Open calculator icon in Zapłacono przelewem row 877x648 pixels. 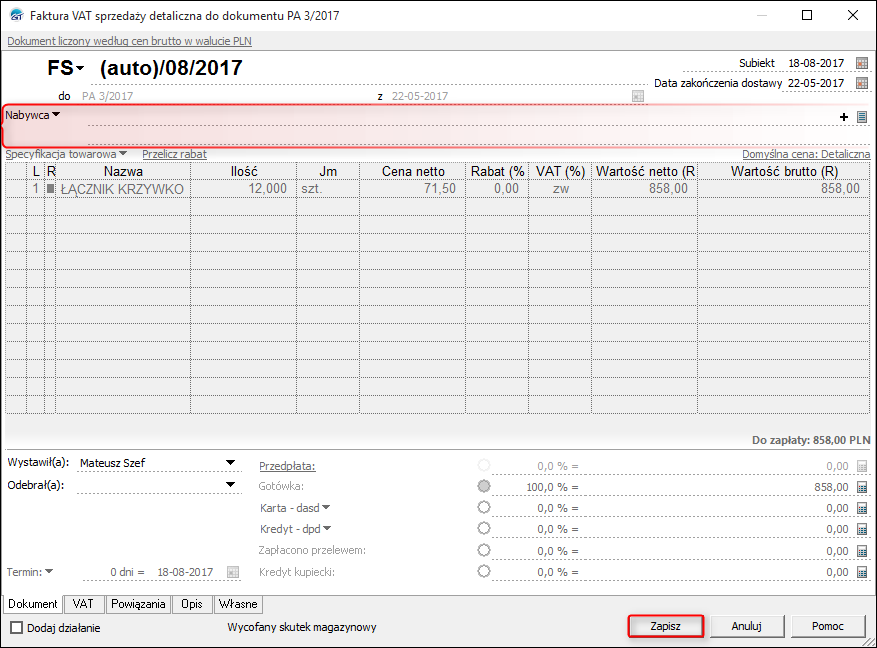click(862, 551)
